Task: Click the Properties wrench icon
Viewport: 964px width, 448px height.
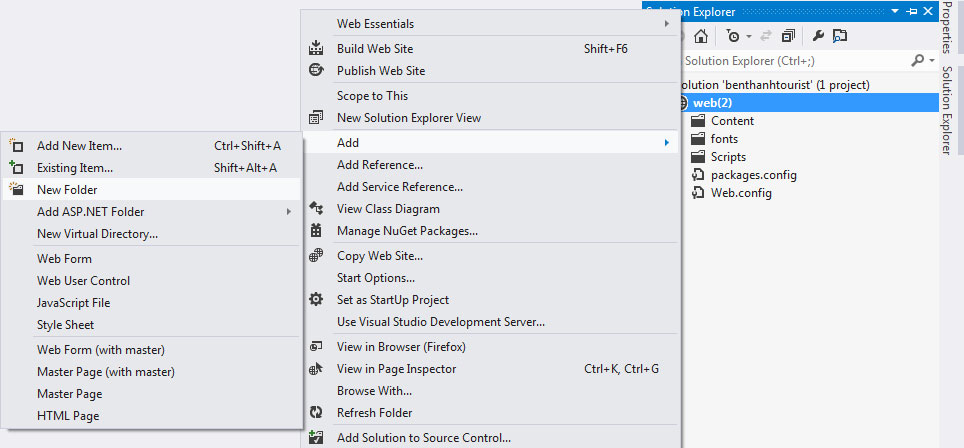Action: click(818, 36)
